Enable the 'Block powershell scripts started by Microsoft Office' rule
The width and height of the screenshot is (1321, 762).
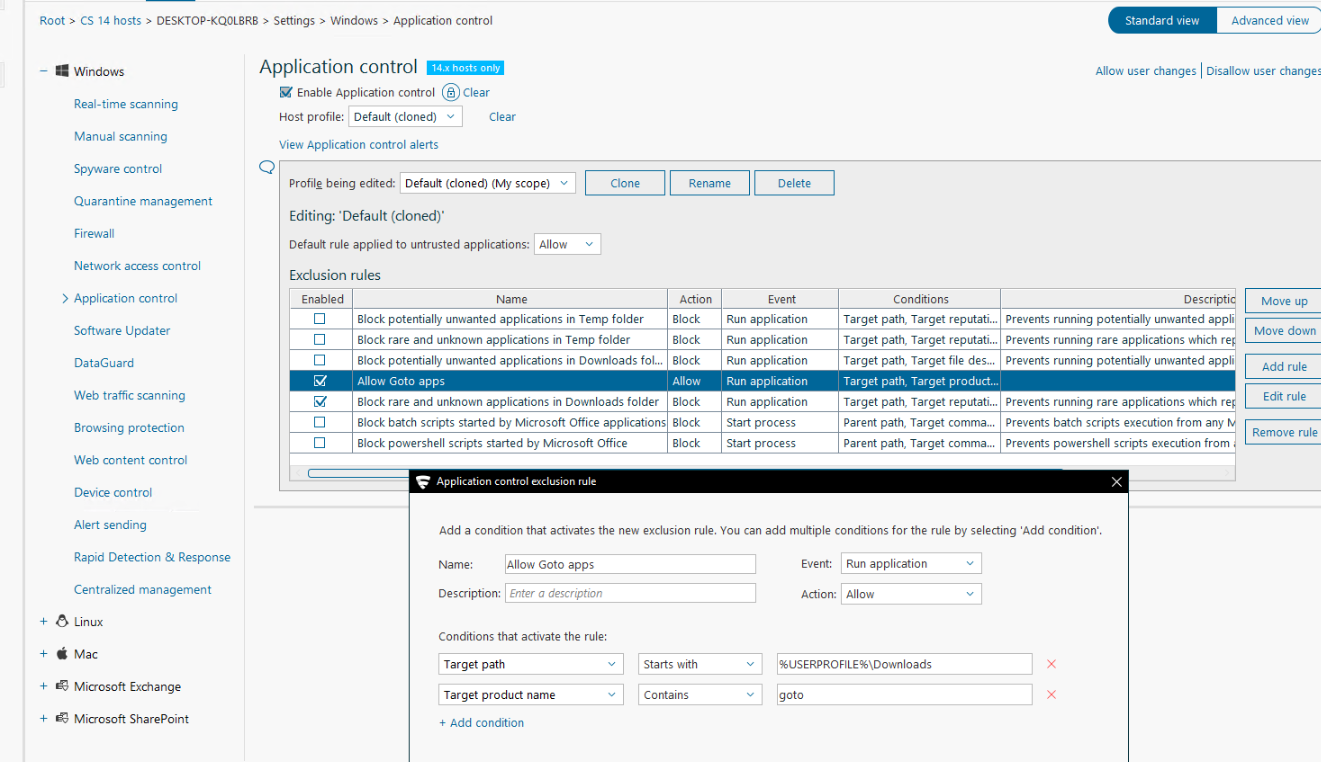320,443
